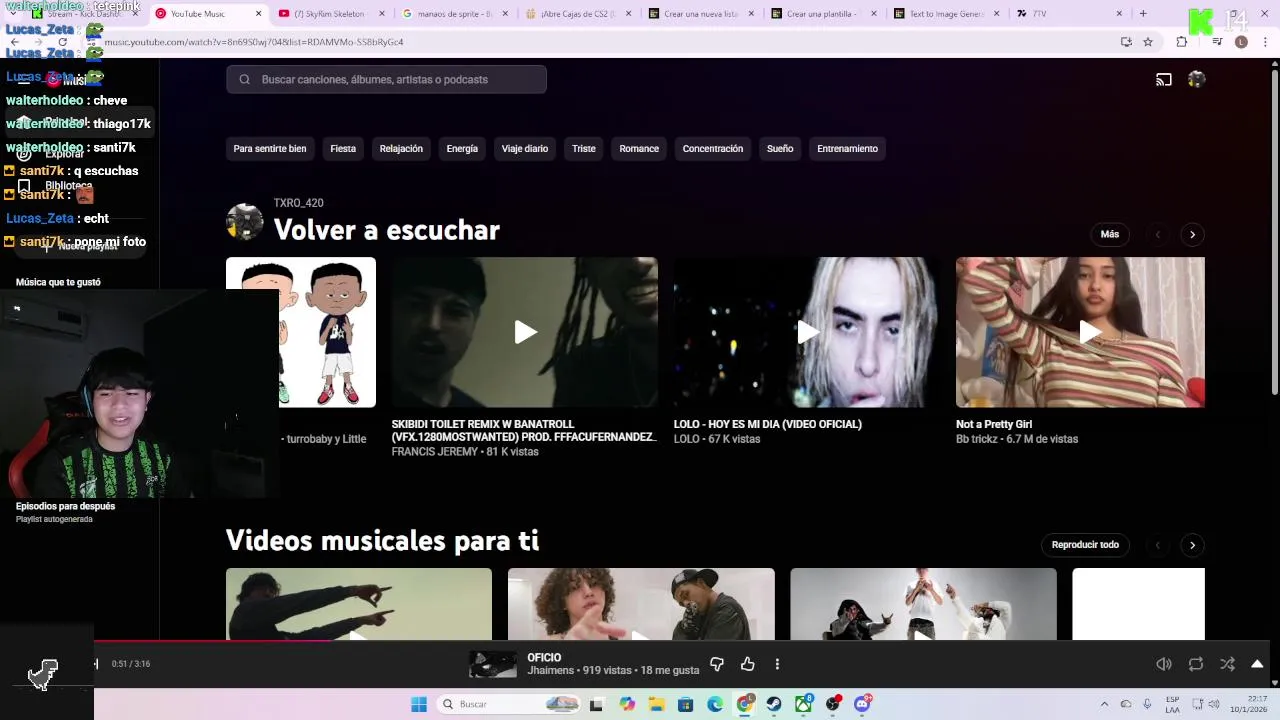The height and width of the screenshot is (720, 1280).
Task: Show hidden system tray icons
Action: click(1104, 704)
